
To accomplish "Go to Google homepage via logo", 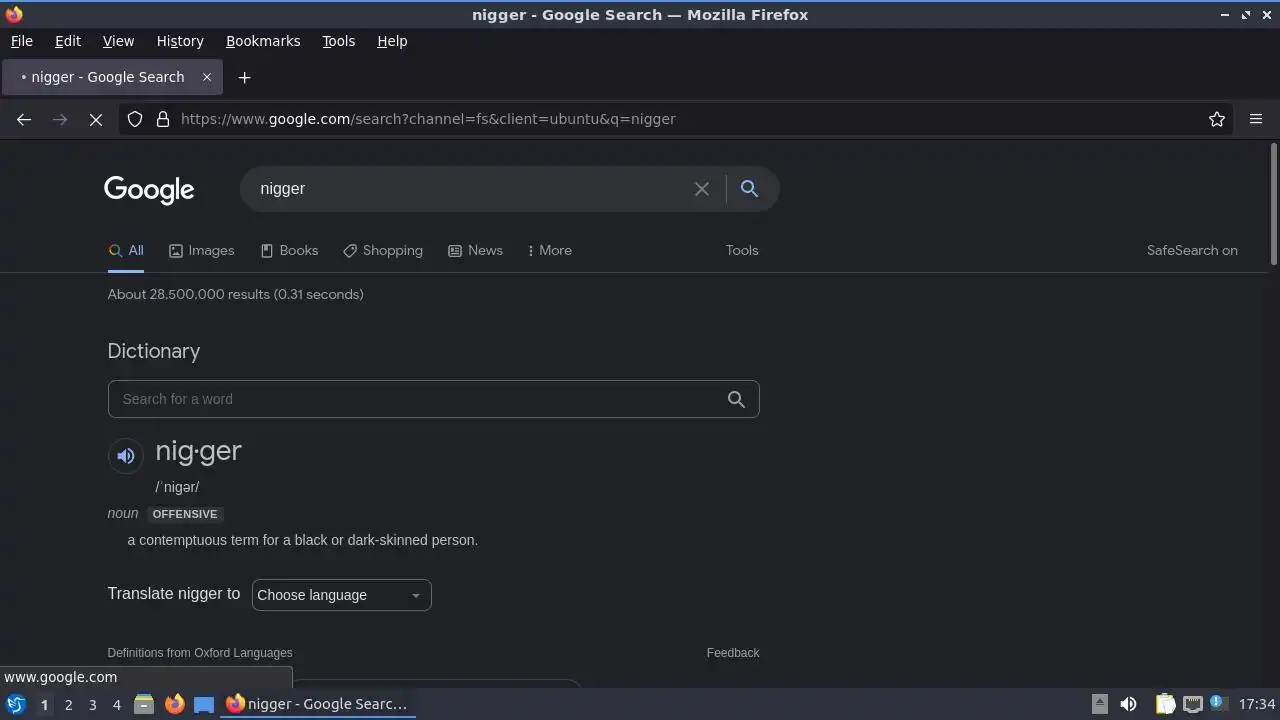I will [149, 189].
